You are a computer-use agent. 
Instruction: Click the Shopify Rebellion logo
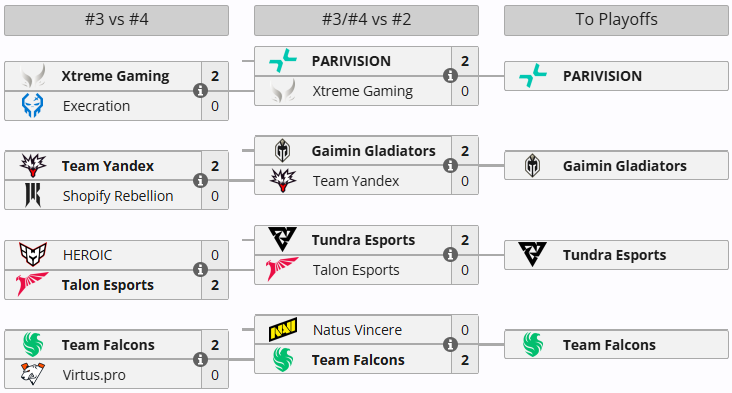point(33,195)
